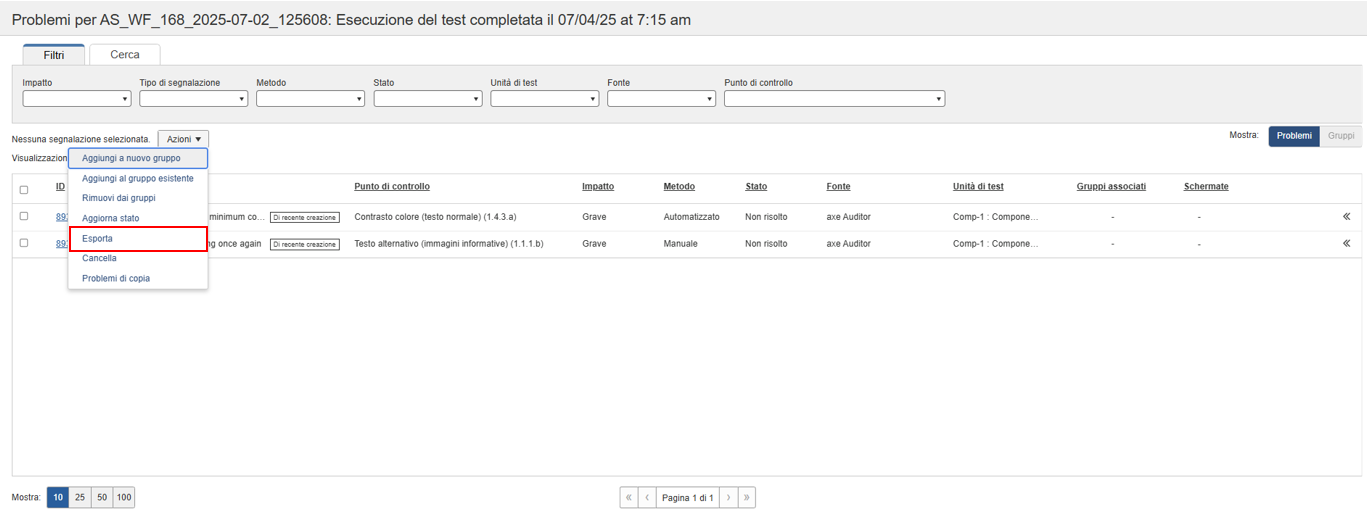Expand the Punto di controllo filter dropdown
The width and height of the screenshot is (1367, 517).
834,99
